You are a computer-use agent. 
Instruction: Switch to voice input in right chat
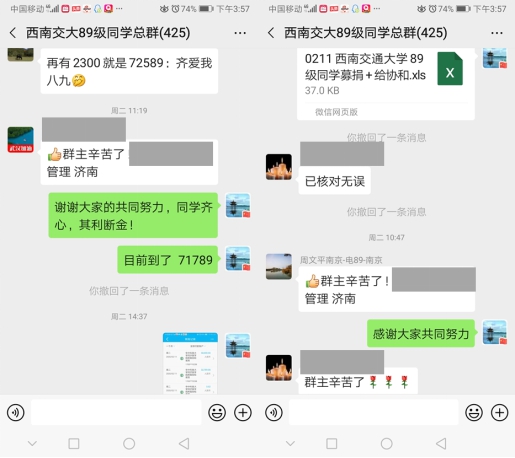point(274,413)
